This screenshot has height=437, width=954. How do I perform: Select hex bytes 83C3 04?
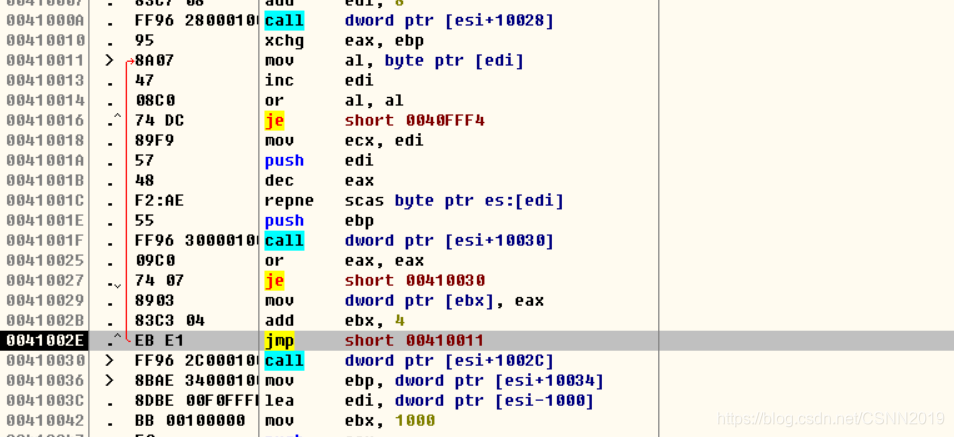point(170,321)
